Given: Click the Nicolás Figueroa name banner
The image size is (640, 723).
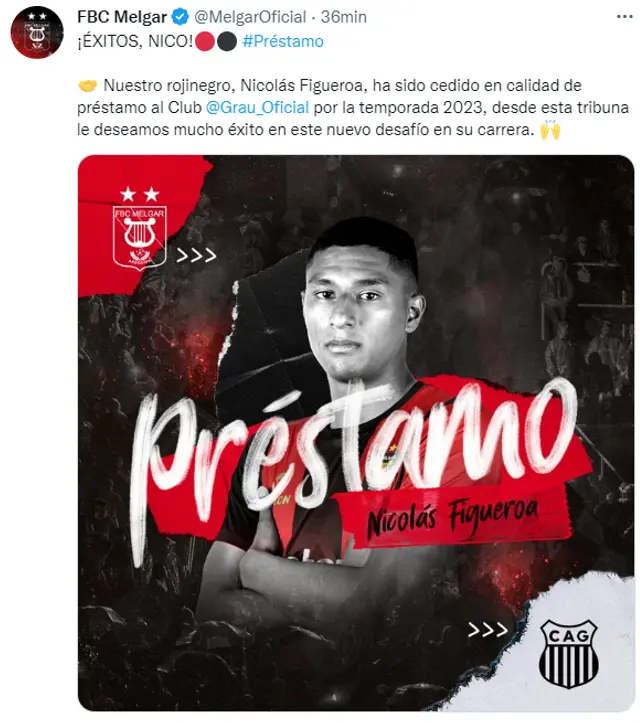Looking at the screenshot, I should pyautogui.click(x=454, y=516).
